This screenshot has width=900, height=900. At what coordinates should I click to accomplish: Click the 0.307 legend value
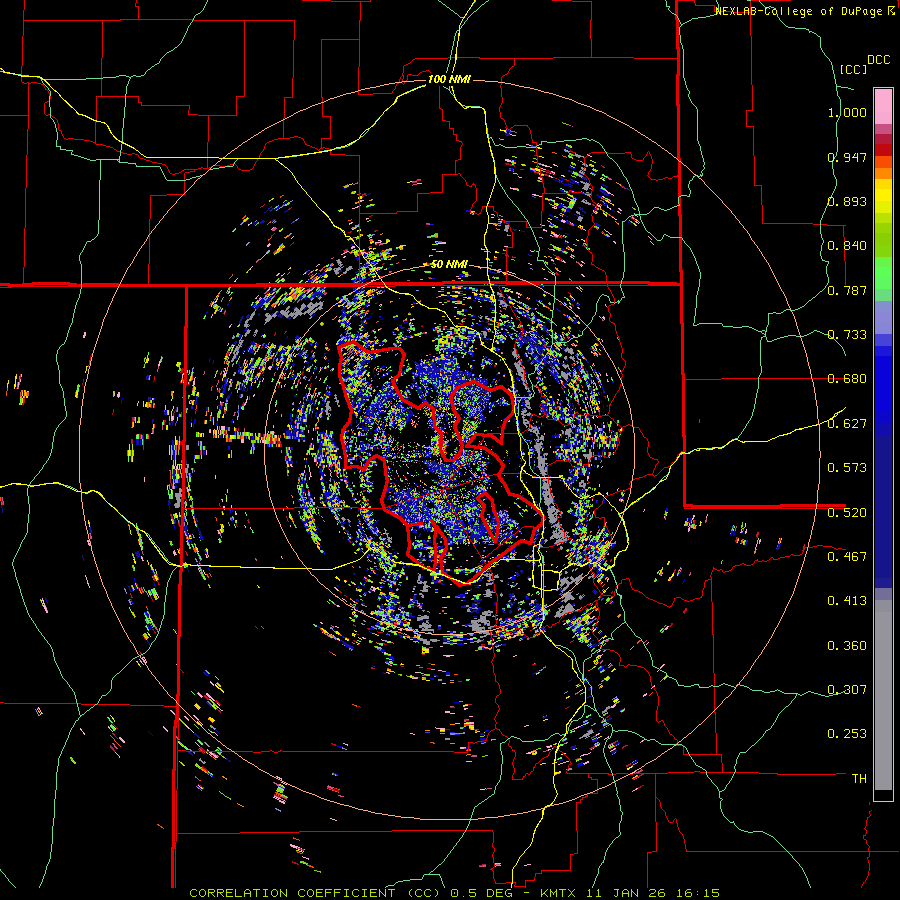[x=847, y=689]
